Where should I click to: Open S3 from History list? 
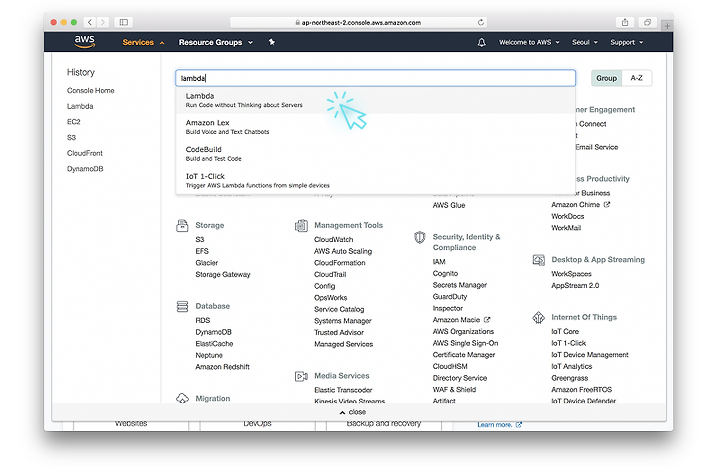71,137
